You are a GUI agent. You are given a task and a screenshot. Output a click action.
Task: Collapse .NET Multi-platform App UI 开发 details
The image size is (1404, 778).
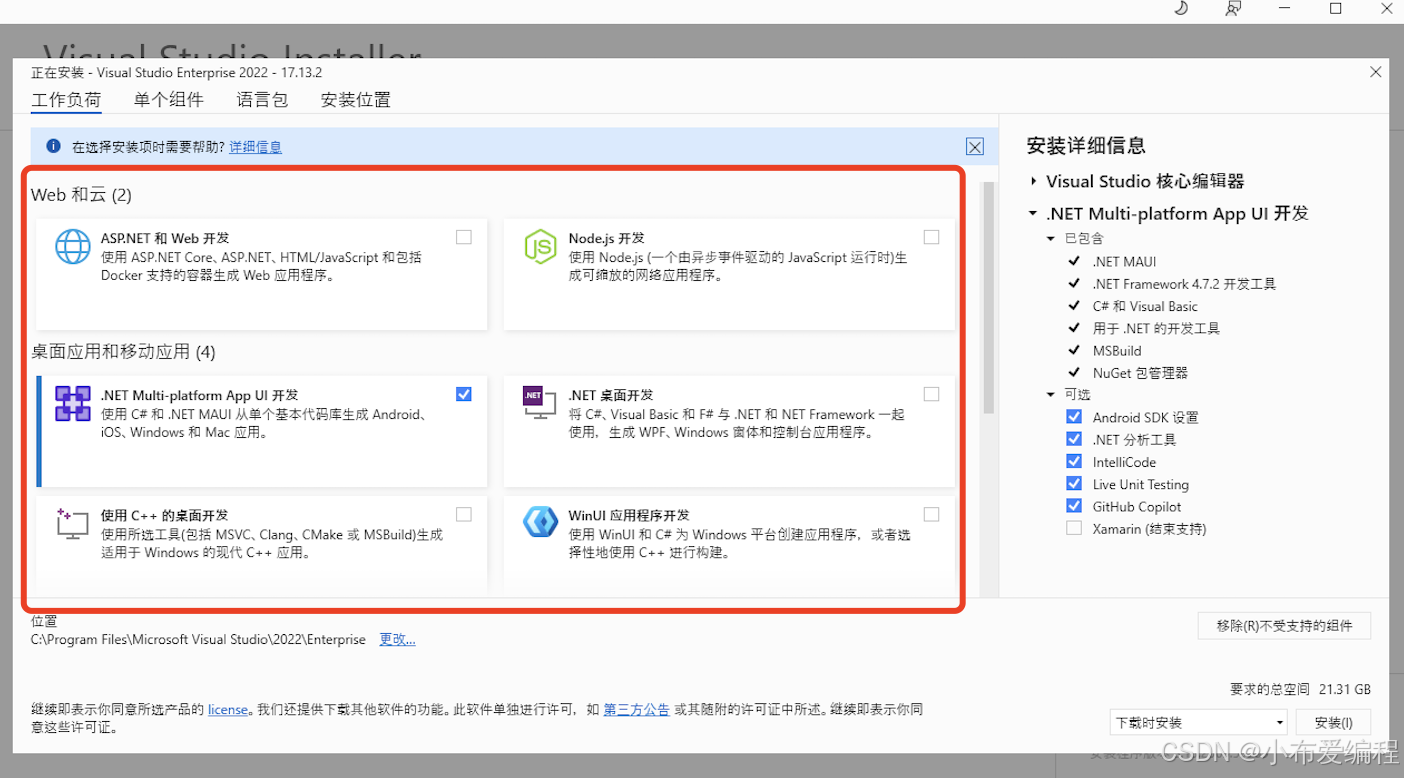[1033, 213]
